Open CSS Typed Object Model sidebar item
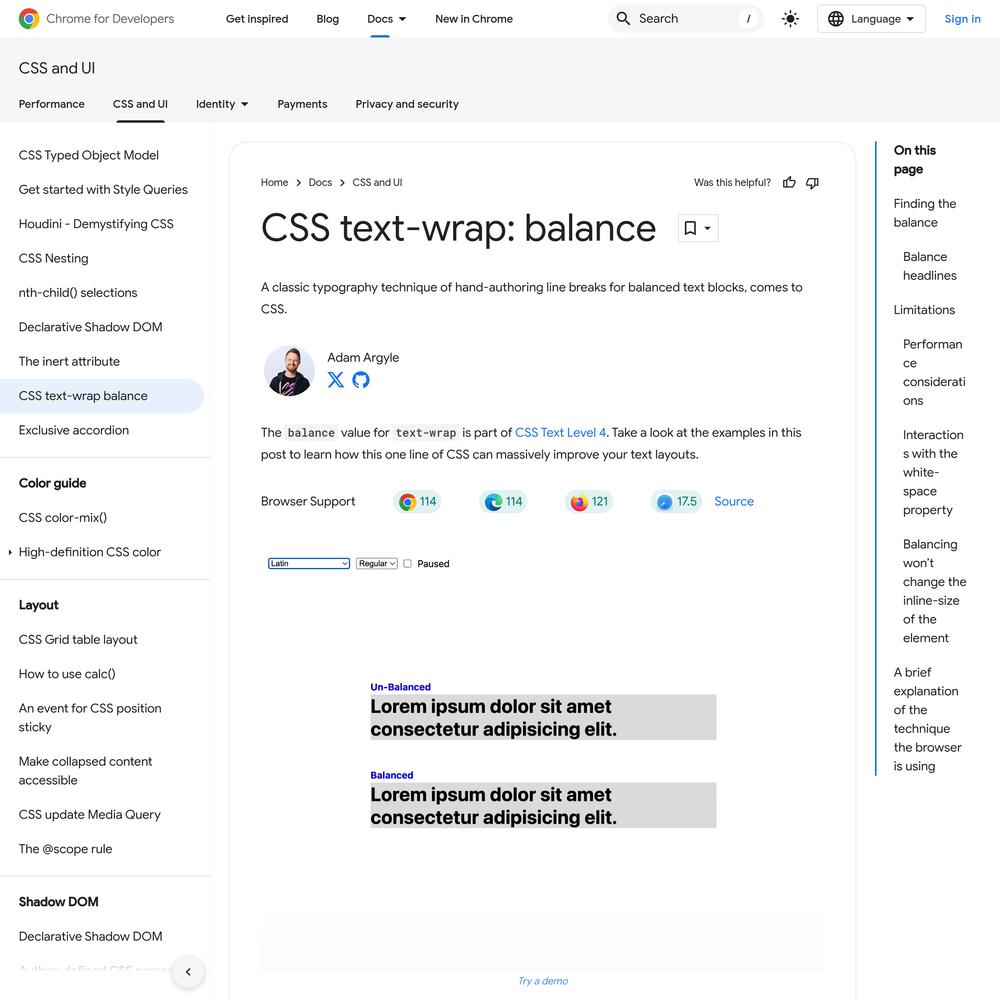This screenshot has height=1000, width=1000. [x=89, y=155]
